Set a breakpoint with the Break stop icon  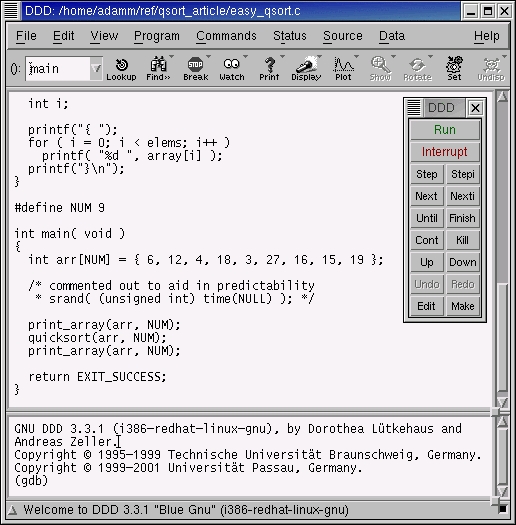[x=196, y=69]
